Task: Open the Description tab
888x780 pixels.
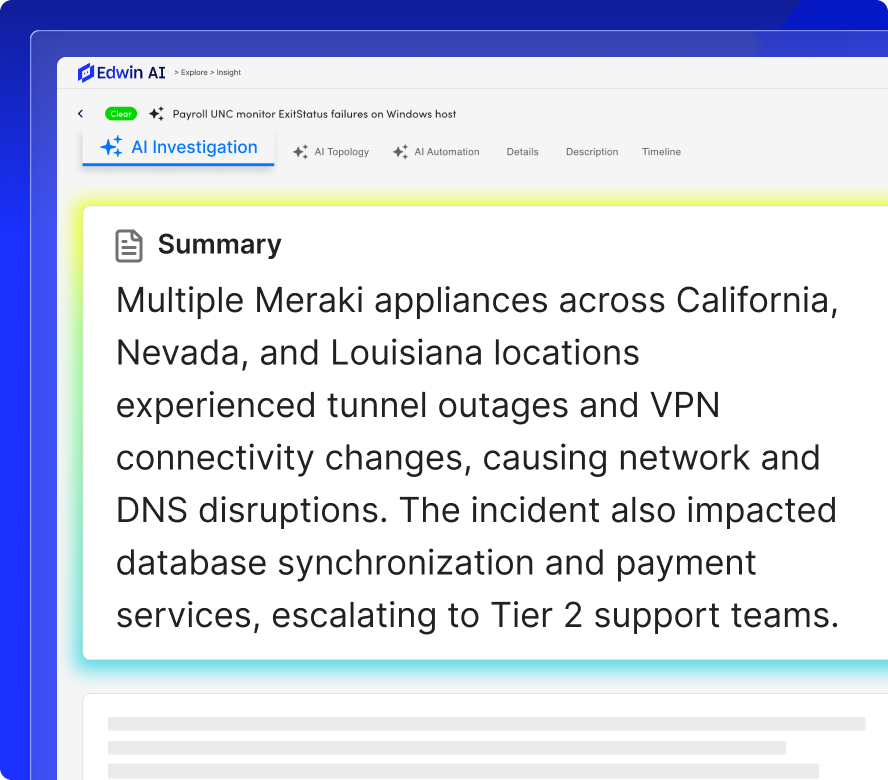Action: [592, 152]
